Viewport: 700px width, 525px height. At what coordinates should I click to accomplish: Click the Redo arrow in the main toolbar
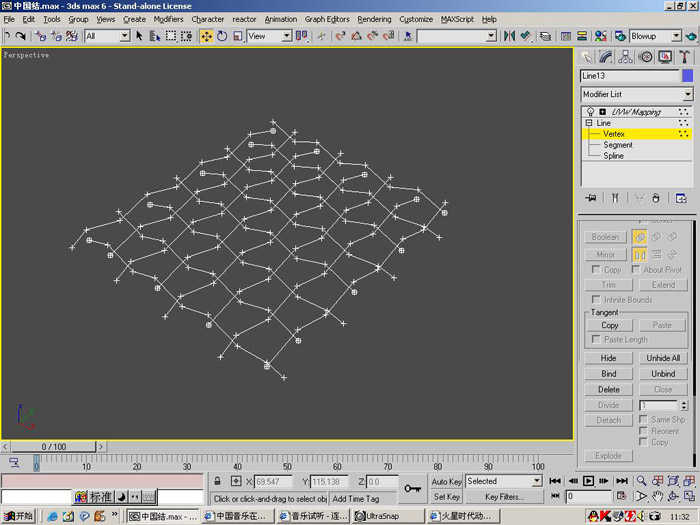point(21,36)
